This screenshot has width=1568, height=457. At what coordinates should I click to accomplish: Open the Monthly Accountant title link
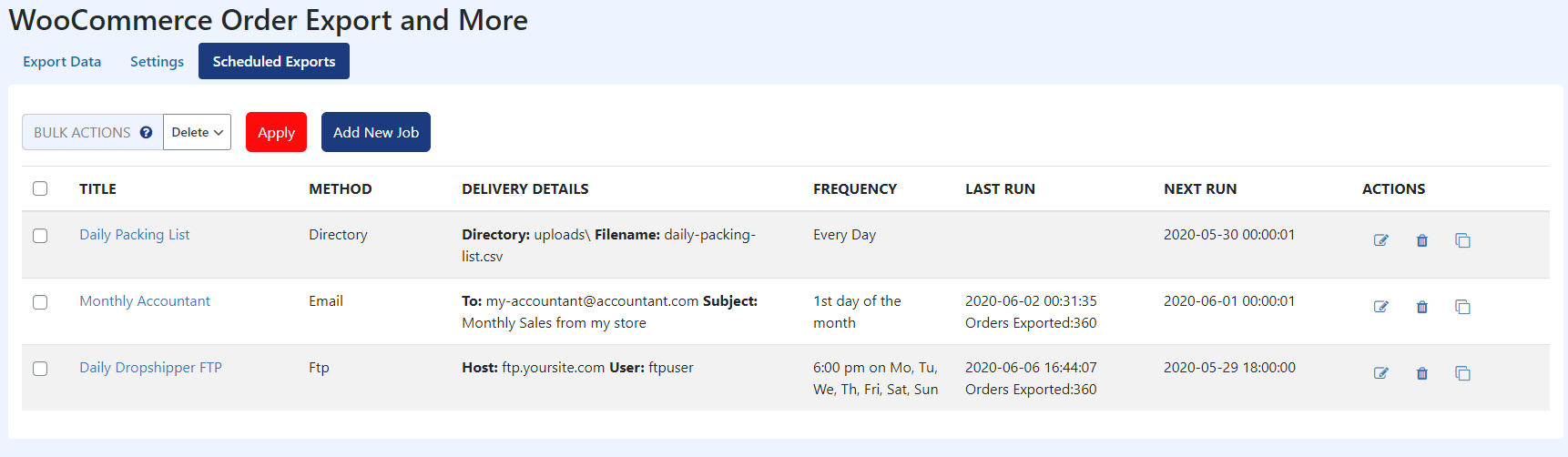click(x=145, y=301)
